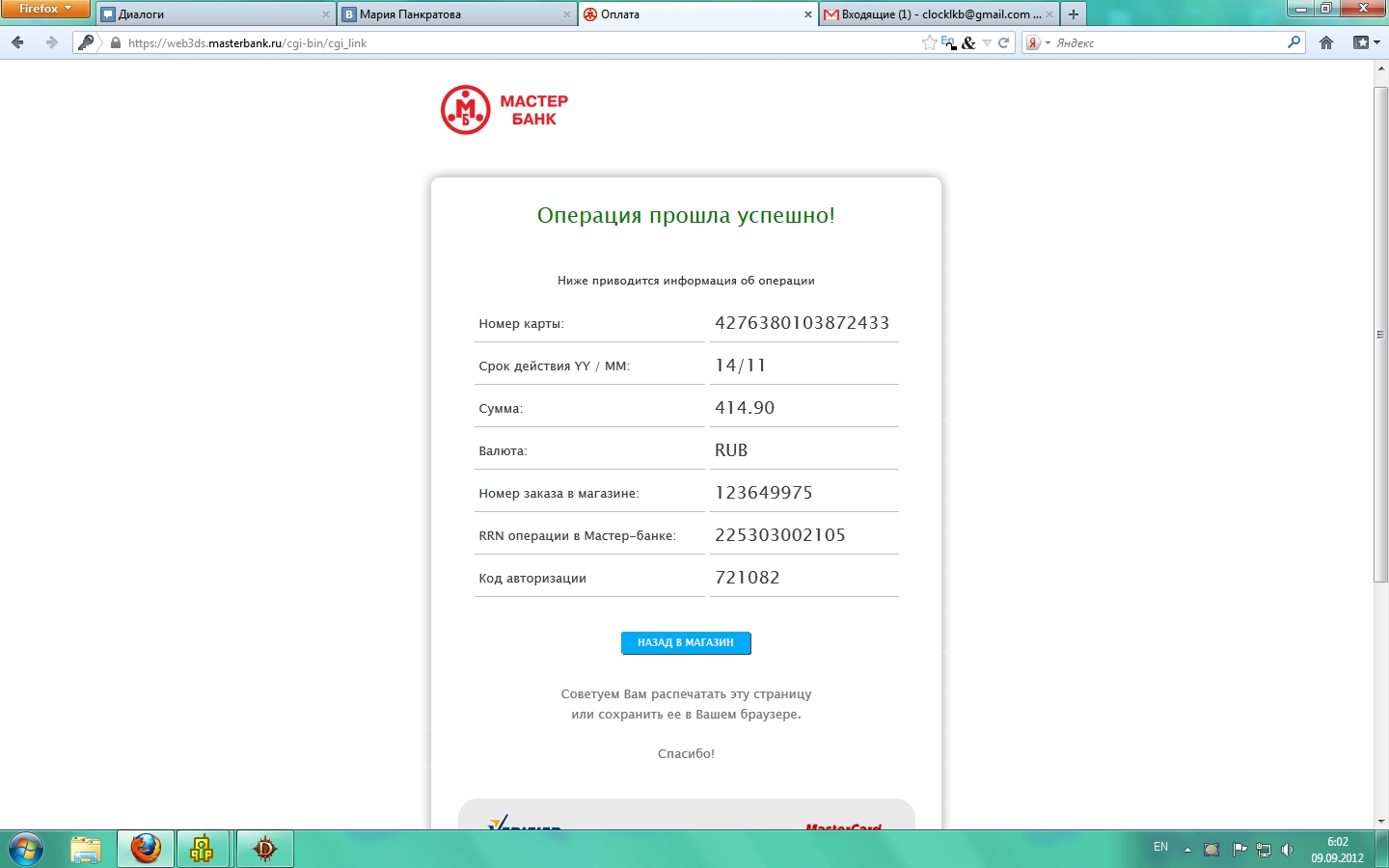The image size is (1389, 868).
Task: Click the round beige tray icon
Action: 1212,850
